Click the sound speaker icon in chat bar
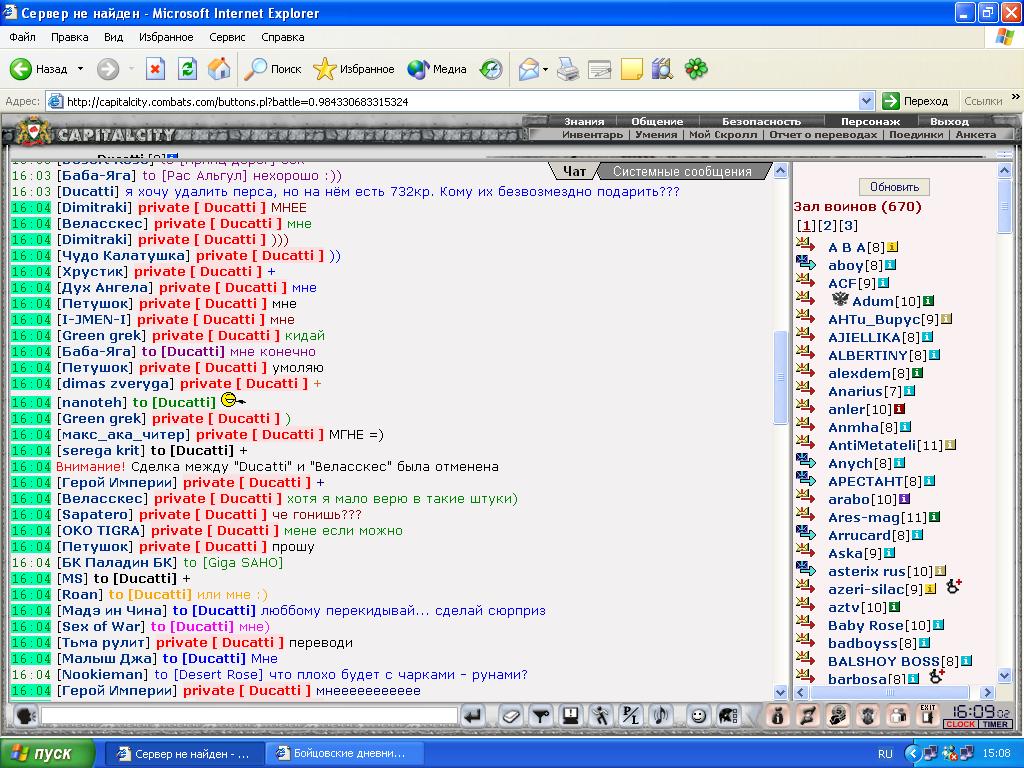1024x768 pixels. (x=660, y=716)
